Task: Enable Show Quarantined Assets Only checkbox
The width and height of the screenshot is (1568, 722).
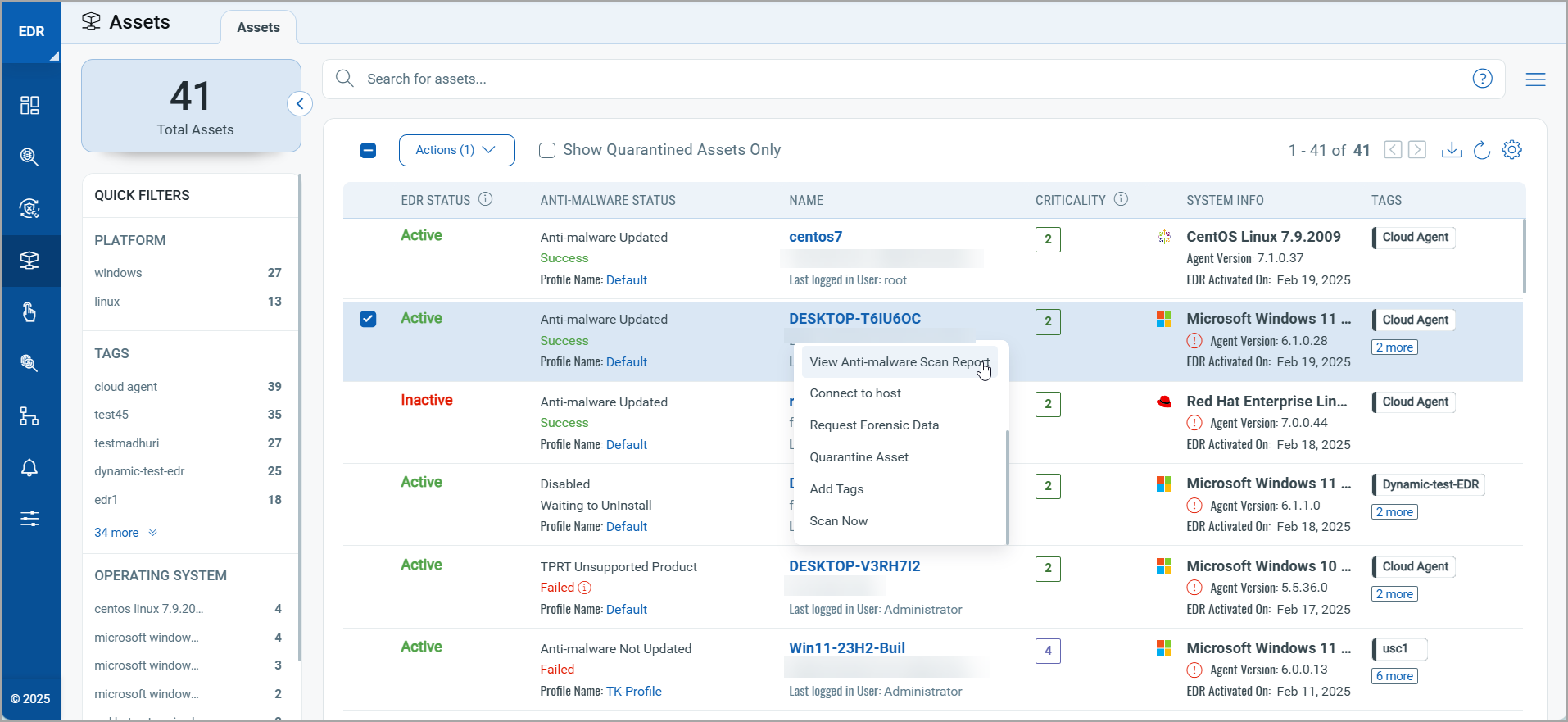Action: pyautogui.click(x=547, y=150)
